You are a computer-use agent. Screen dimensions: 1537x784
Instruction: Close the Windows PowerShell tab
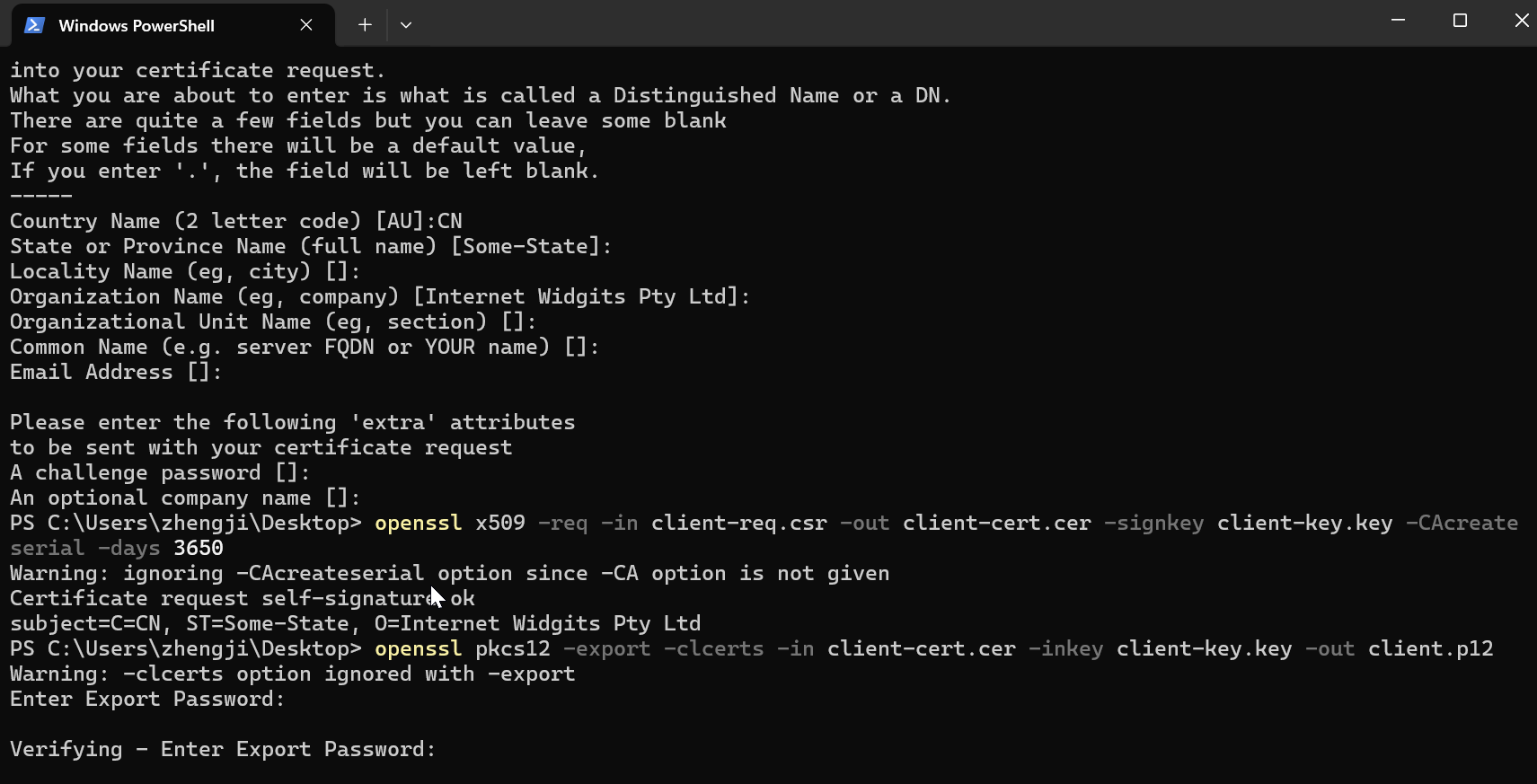306,25
